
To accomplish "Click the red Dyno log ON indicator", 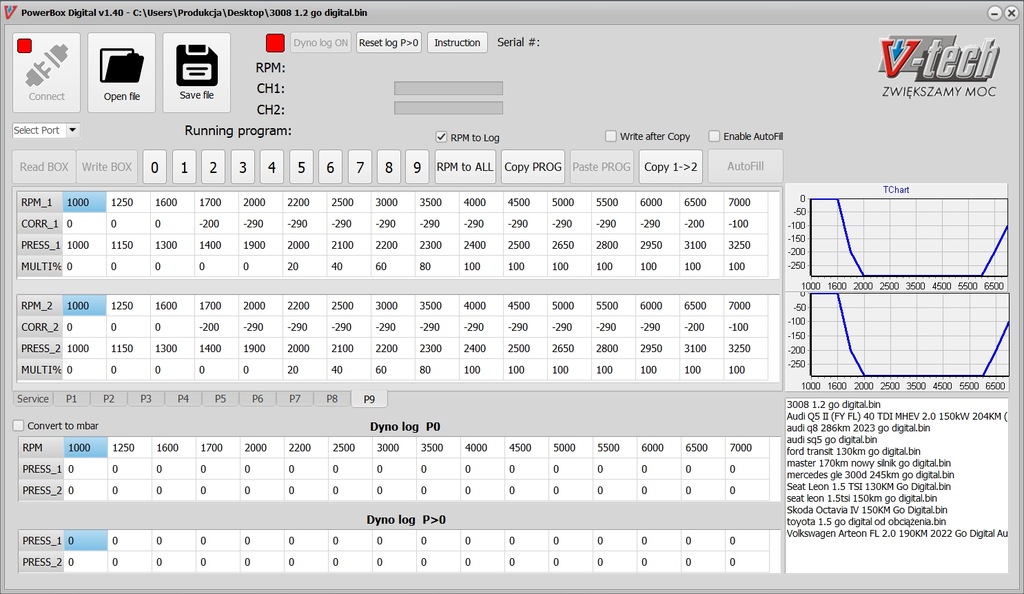I will click(275, 42).
